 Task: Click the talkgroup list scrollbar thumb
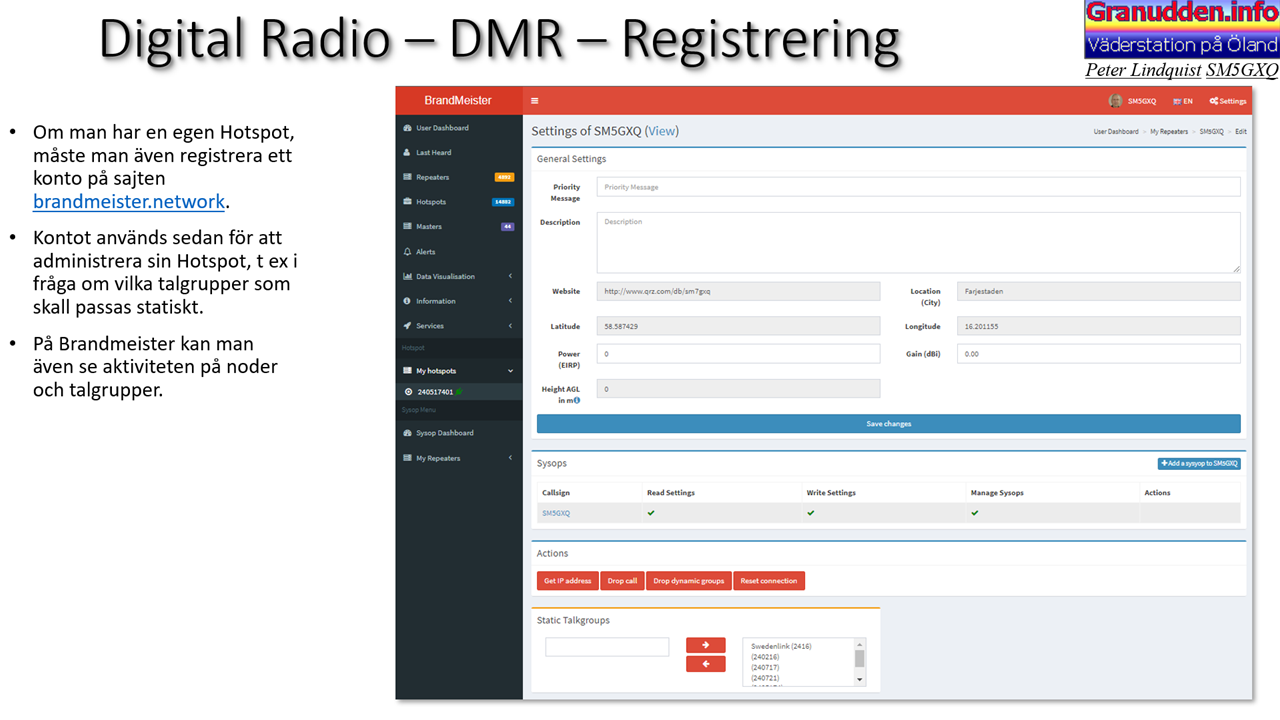point(859,658)
